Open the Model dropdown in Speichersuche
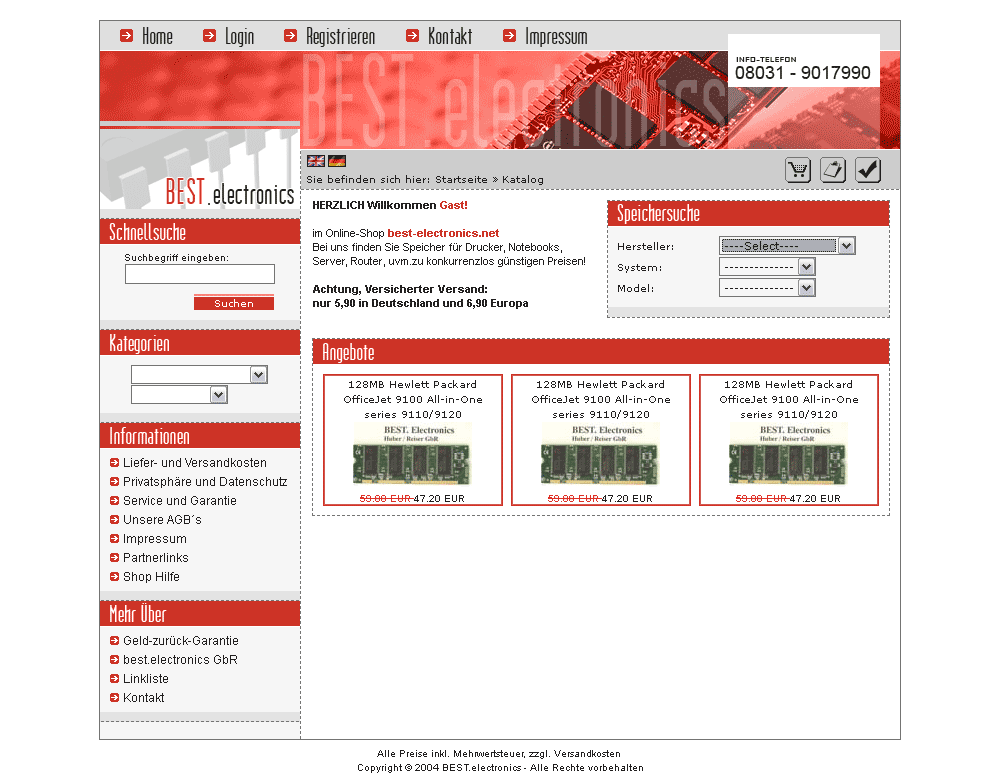The height and width of the screenshot is (780, 1000). pyautogui.click(x=767, y=288)
